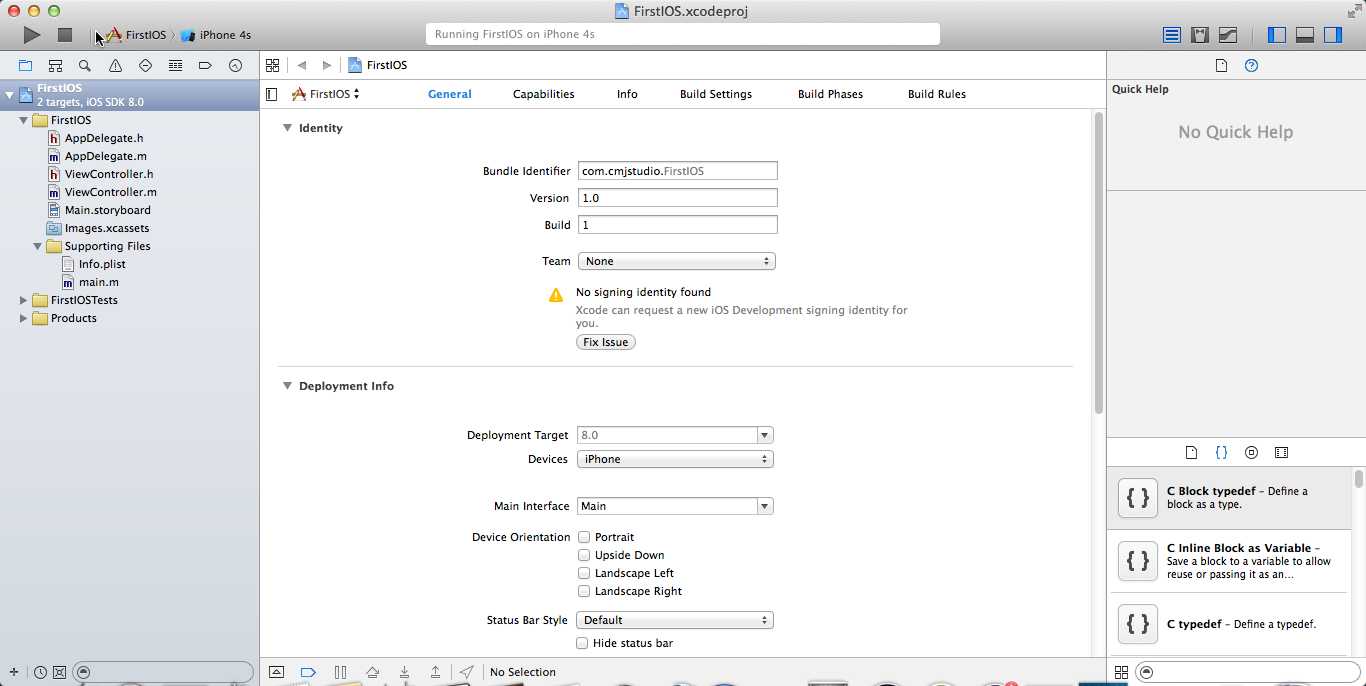Toggle the navigator pane
This screenshot has width=1366, height=686.
tap(1277, 35)
